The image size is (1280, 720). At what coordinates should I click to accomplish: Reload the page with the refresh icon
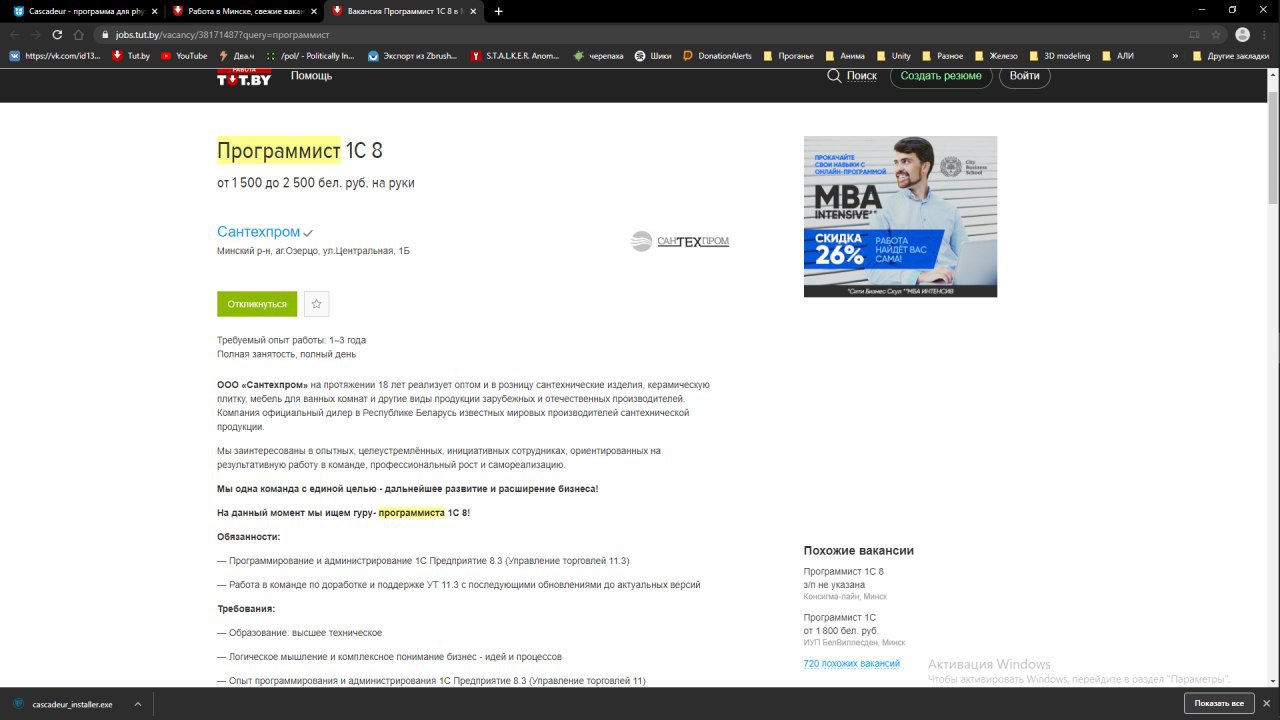(x=57, y=34)
